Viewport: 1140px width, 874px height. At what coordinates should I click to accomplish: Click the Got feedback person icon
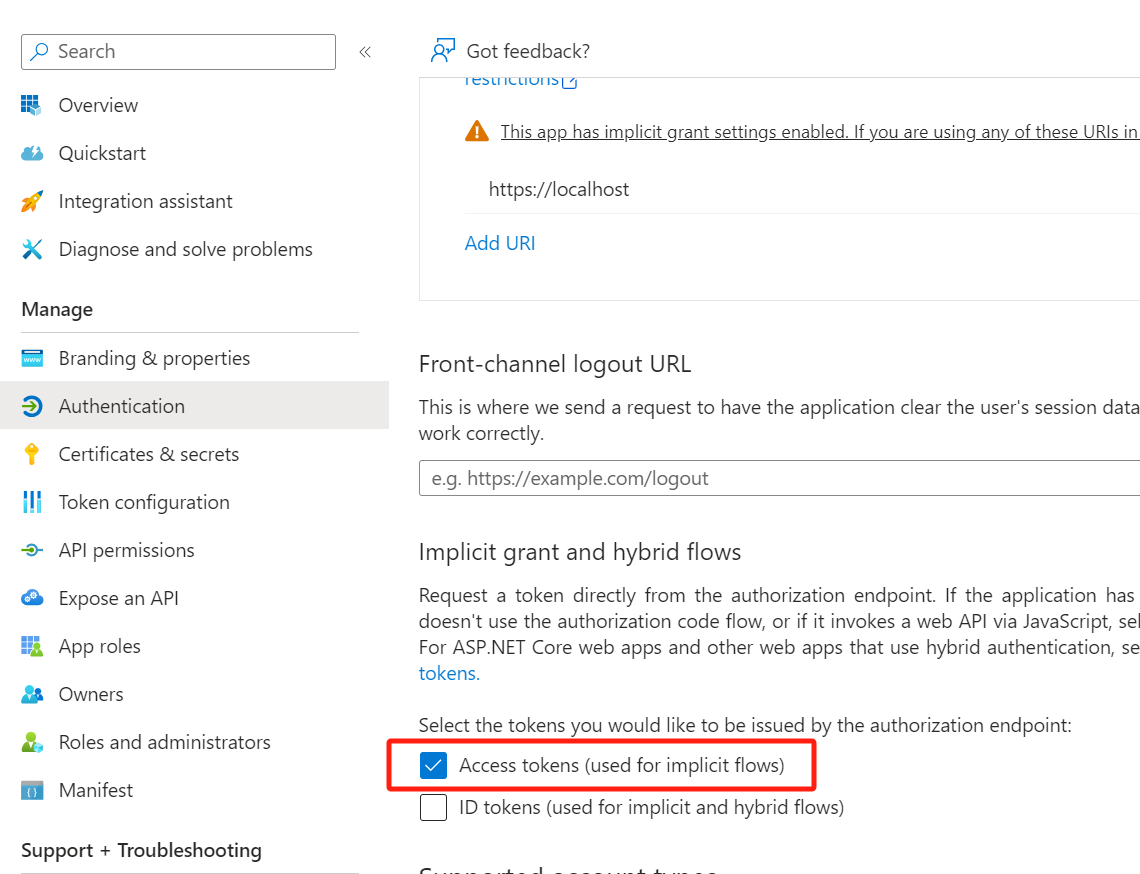[443, 51]
